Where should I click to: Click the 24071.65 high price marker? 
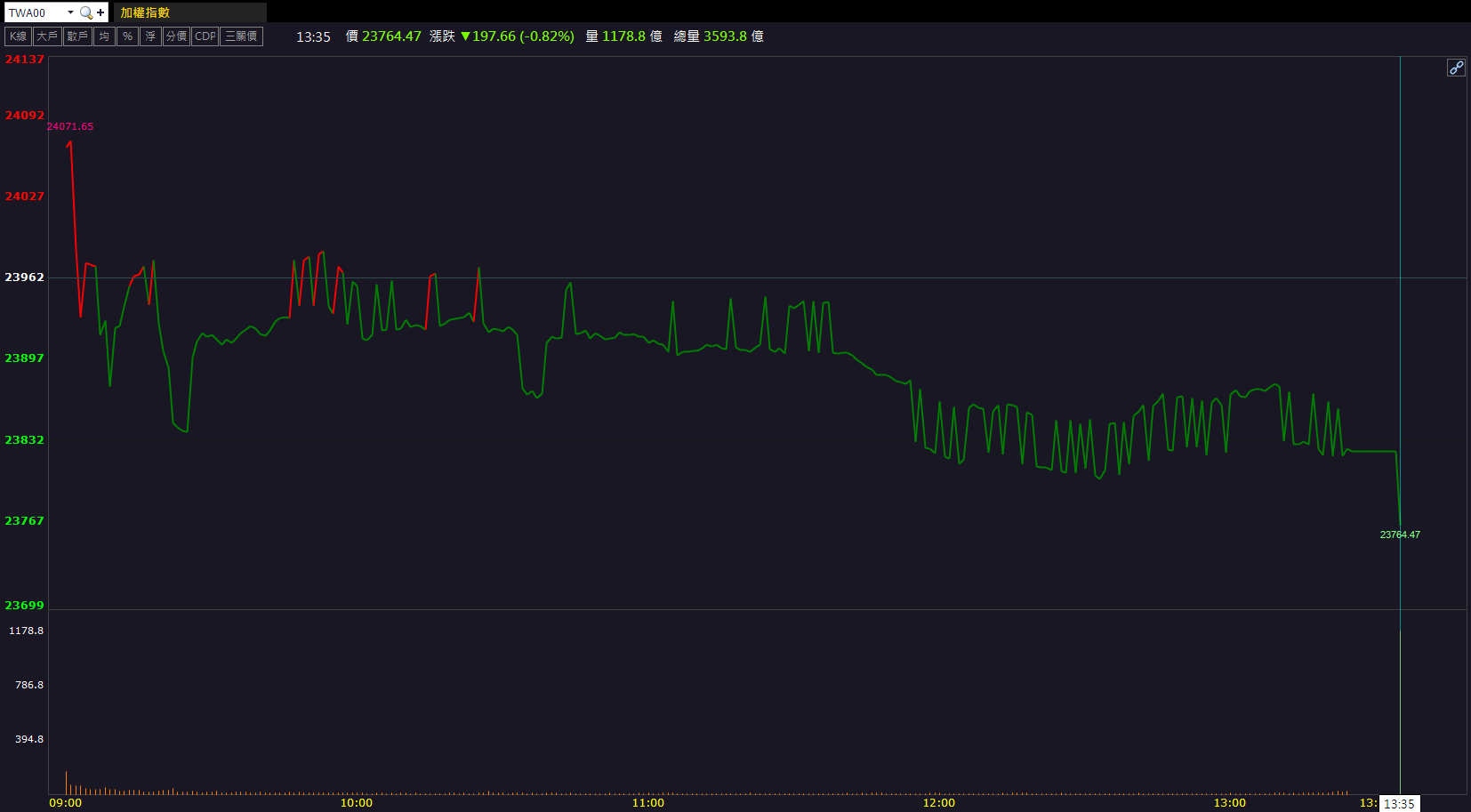pyautogui.click(x=70, y=126)
